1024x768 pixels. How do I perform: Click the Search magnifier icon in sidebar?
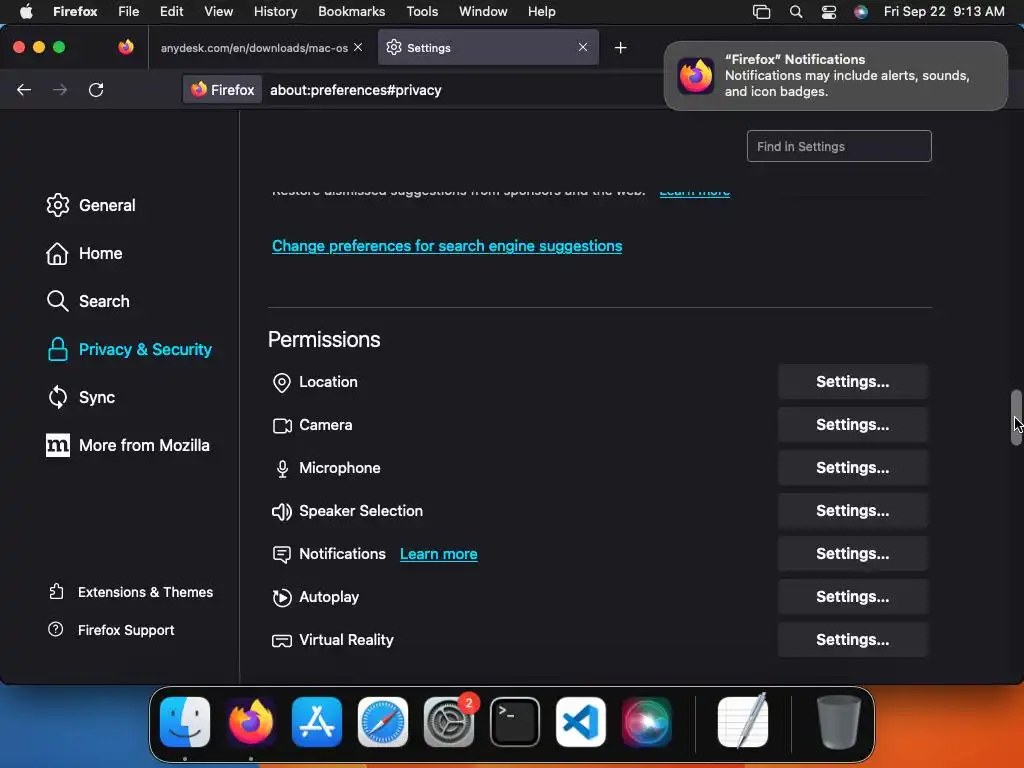pyautogui.click(x=57, y=301)
